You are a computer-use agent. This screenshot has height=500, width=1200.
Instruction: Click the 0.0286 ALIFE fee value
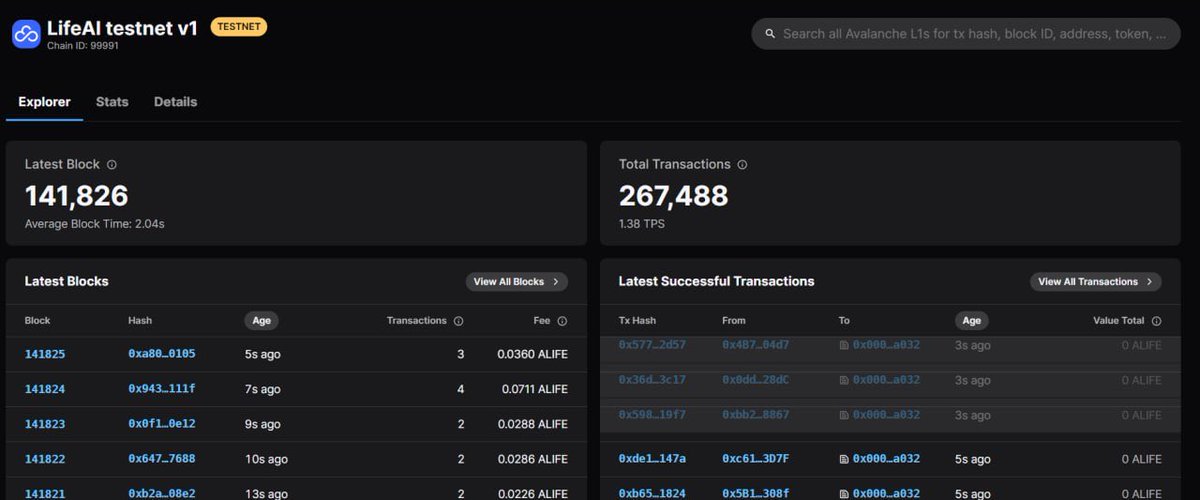point(532,459)
